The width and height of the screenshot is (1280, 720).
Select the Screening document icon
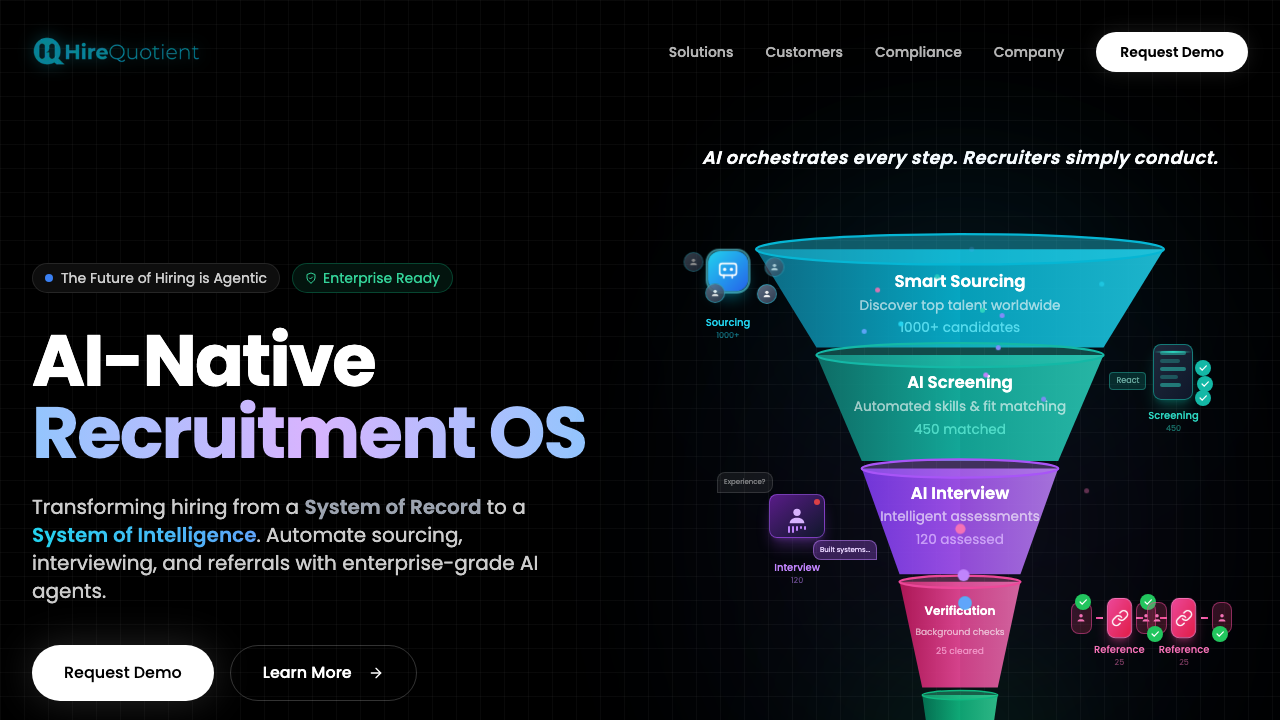[x=1172, y=372]
